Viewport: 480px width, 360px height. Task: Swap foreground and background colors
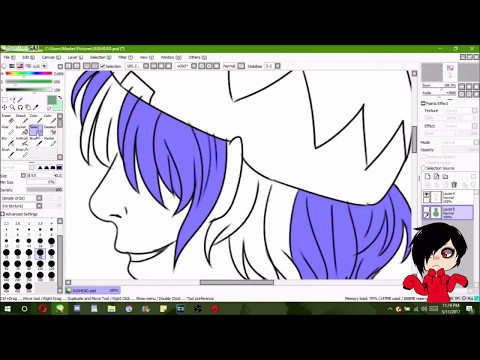coord(60,97)
